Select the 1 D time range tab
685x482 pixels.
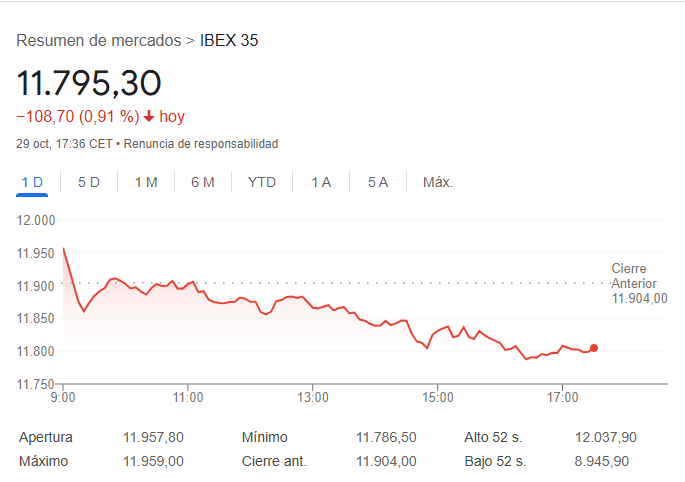pyautogui.click(x=32, y=182)
